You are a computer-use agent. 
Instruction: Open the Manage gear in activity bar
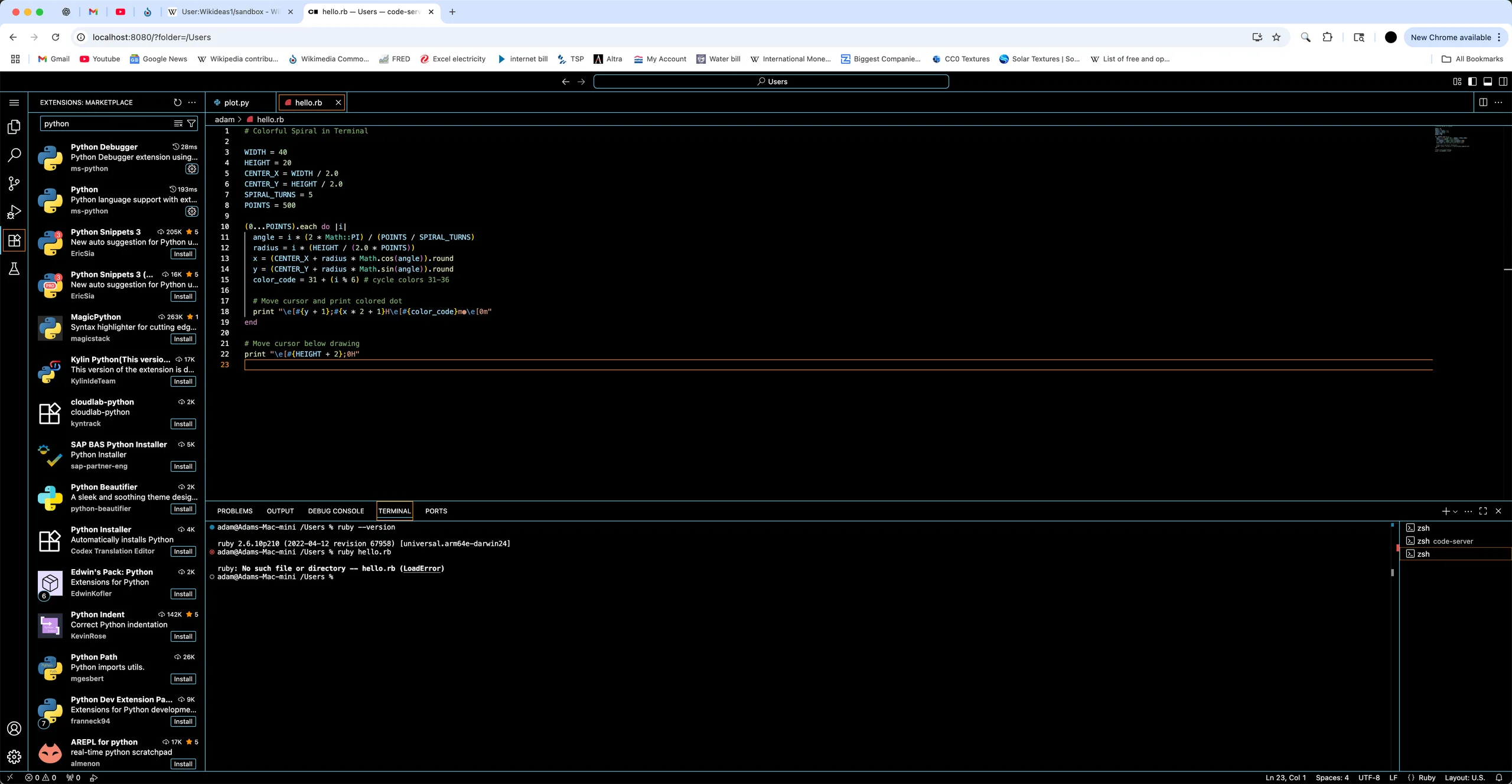(x=14, y=757)
